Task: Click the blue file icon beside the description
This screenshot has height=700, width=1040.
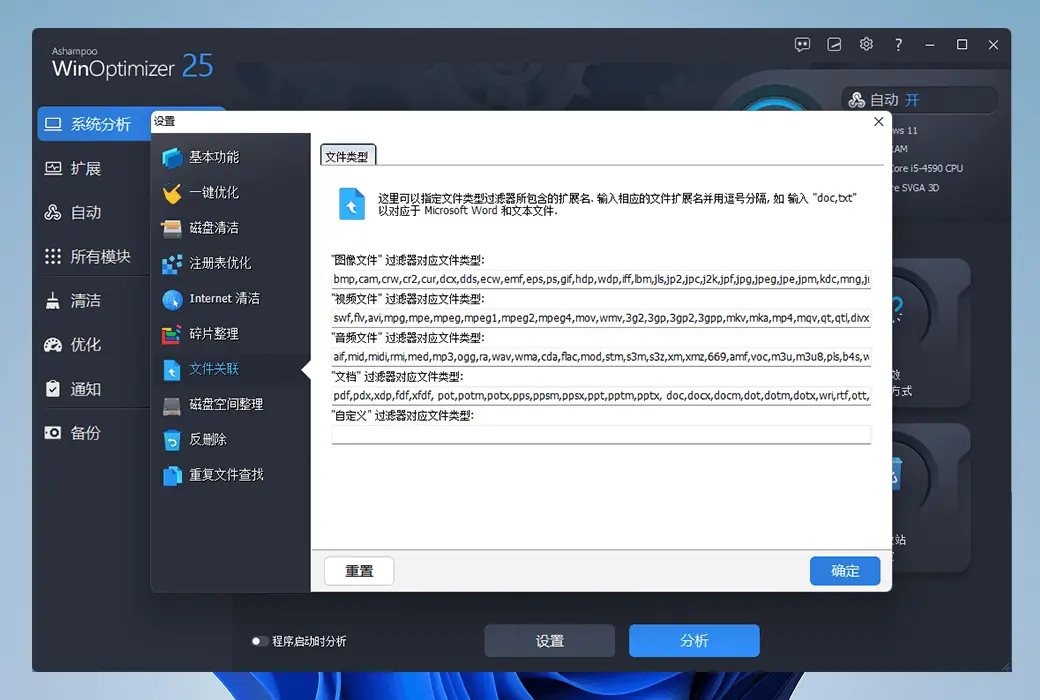Action: (x=352, y=204)
